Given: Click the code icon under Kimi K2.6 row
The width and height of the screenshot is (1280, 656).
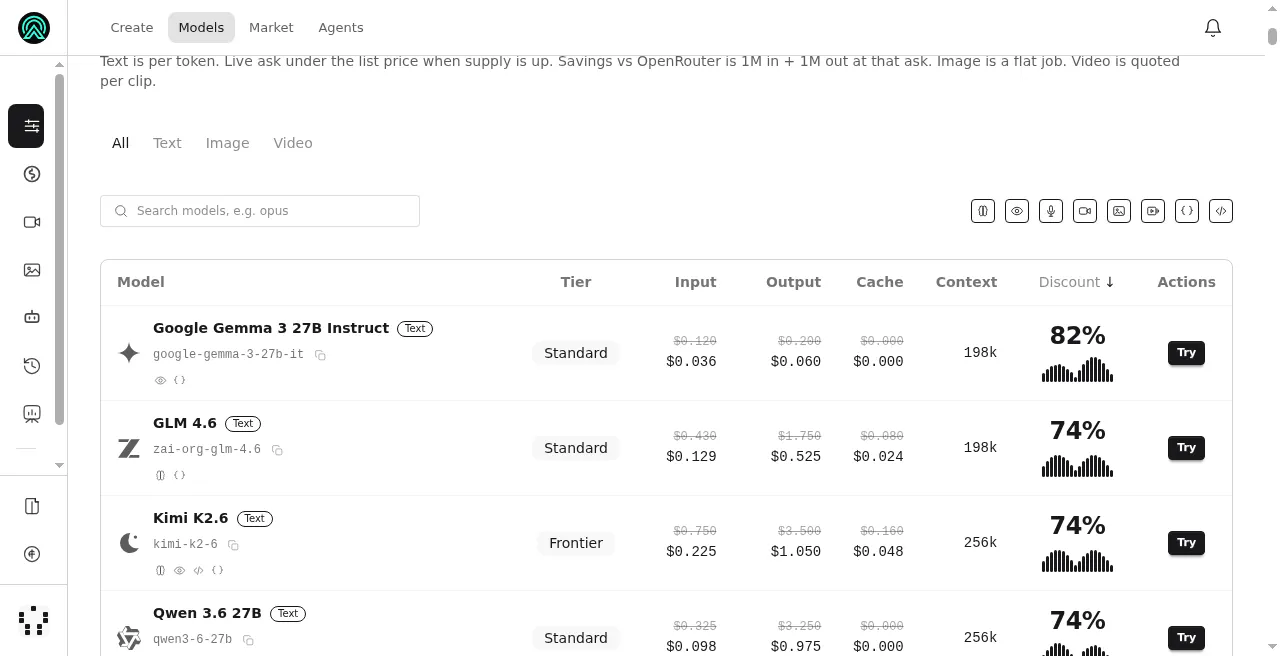Looking at the screenshot, I should click(199, 570).
